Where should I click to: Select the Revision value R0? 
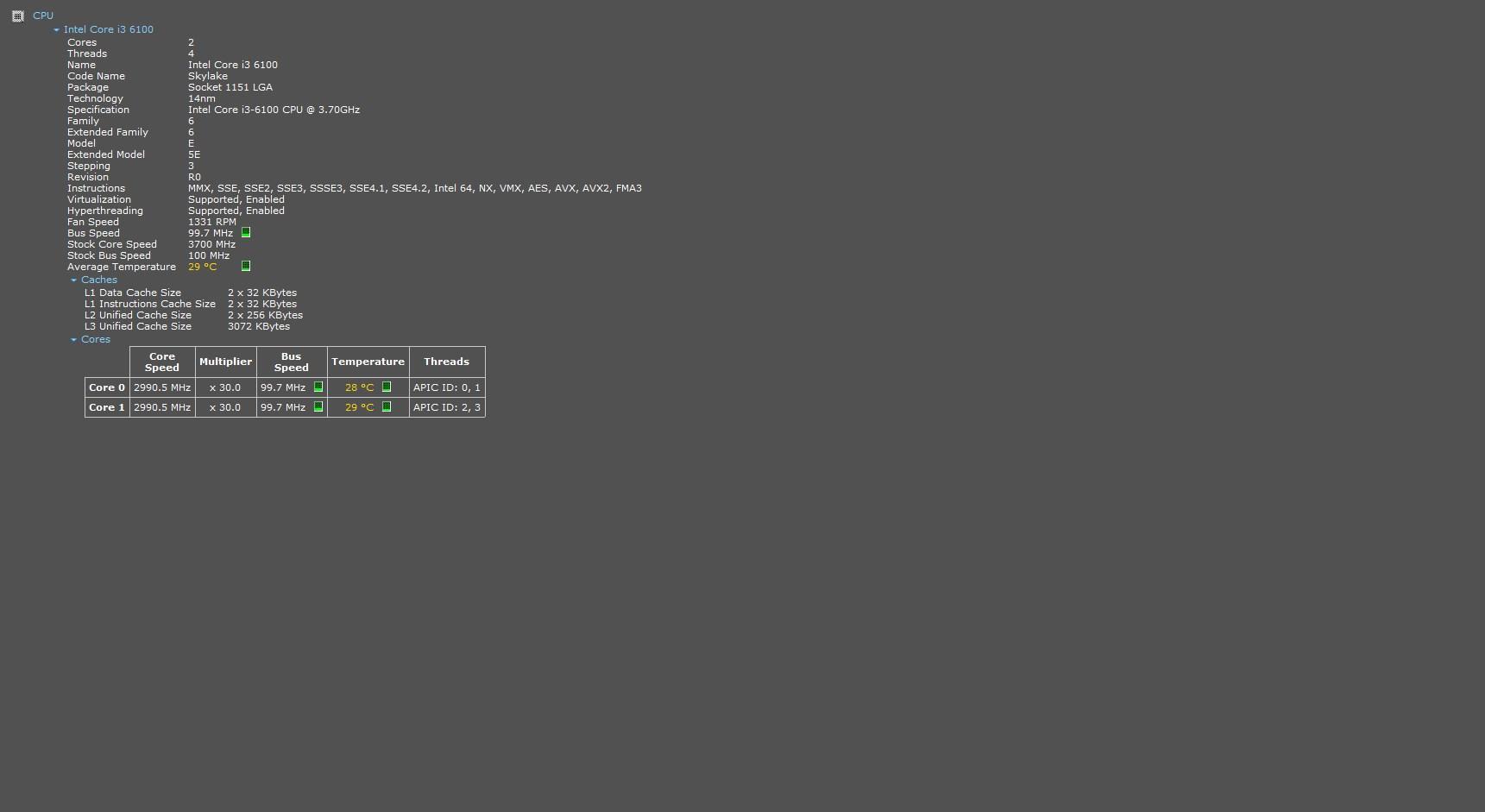[194, 177]
